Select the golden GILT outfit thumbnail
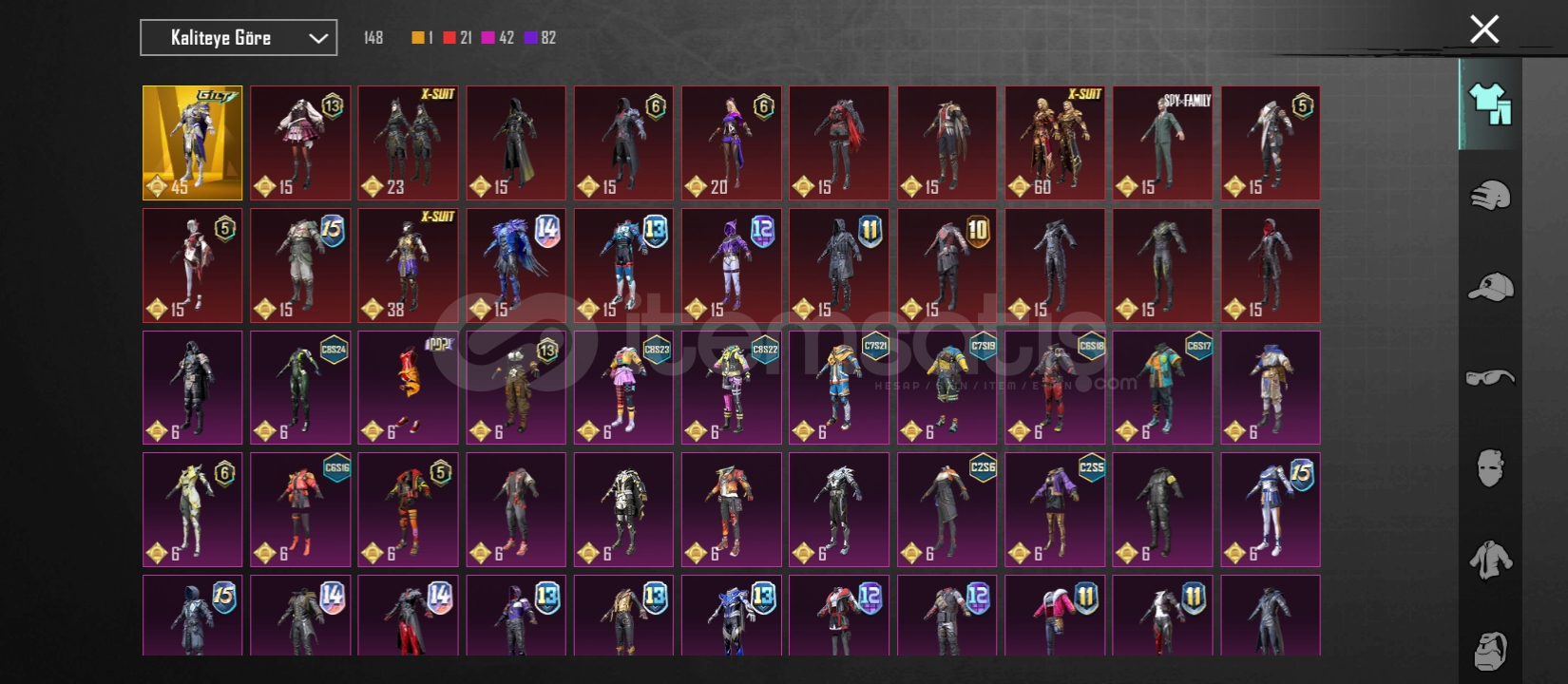Screen dimensions: 1568x684 pyautogui.click(x=193, y=143)
